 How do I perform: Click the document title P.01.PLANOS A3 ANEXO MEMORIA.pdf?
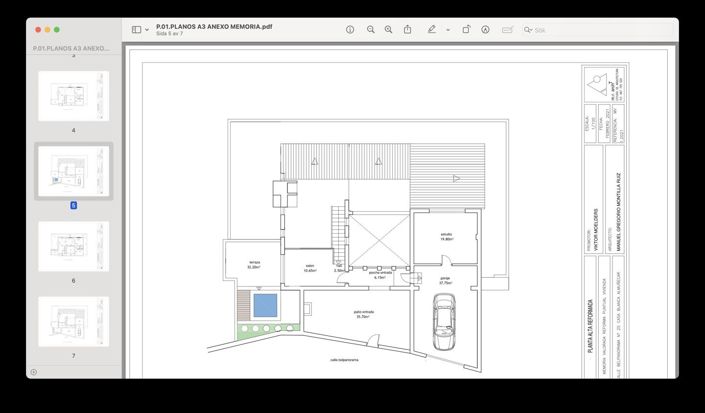[x=214, y=25]
